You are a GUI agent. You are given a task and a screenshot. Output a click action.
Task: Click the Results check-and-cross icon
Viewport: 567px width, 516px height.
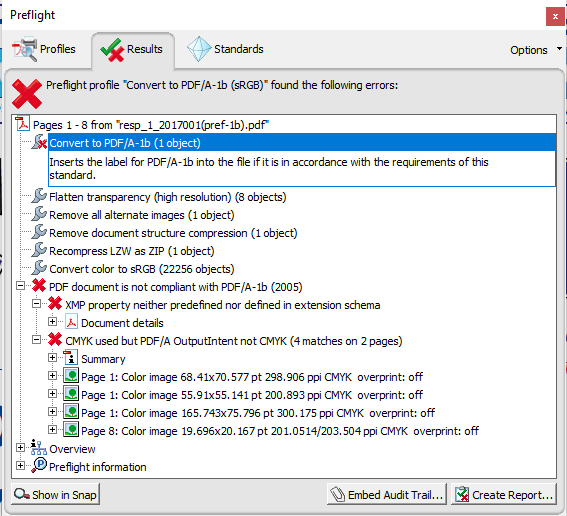[x=112, y=50]
